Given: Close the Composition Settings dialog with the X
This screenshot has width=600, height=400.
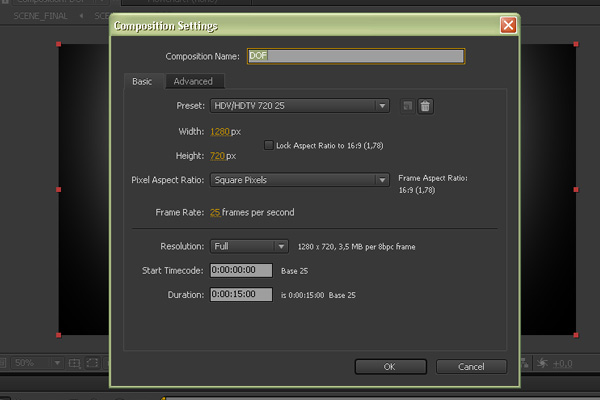Looking at the screenshot, I should point(508,26).
